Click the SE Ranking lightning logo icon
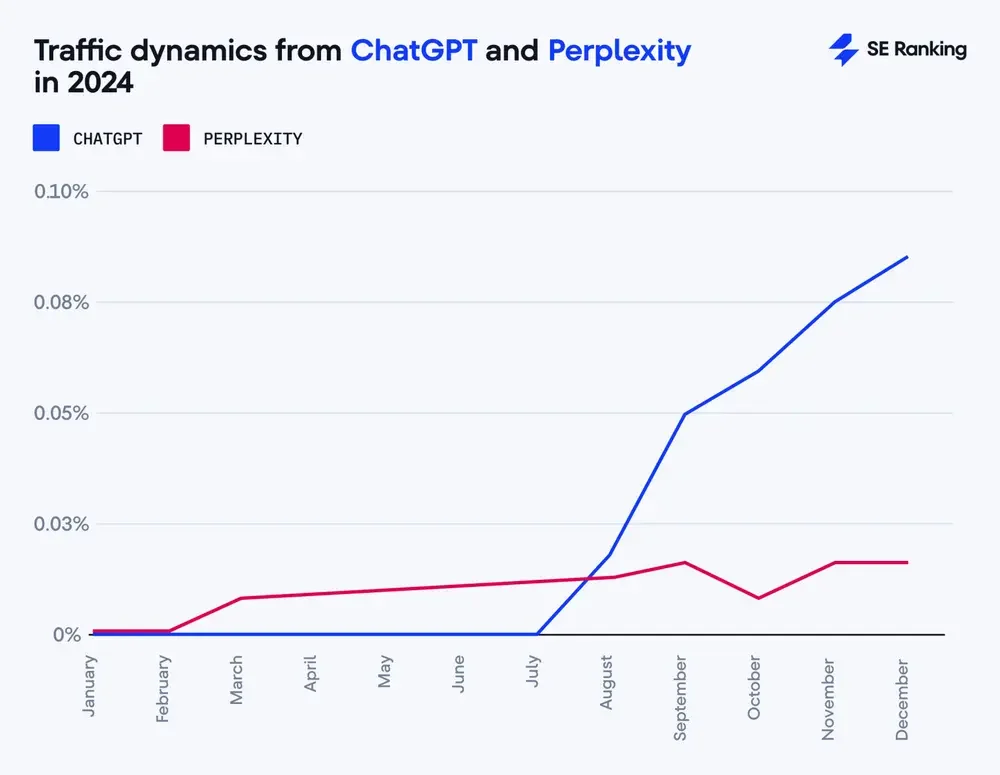The height and width of the screenshot is (775, 1000). click(x=844, y=50)
